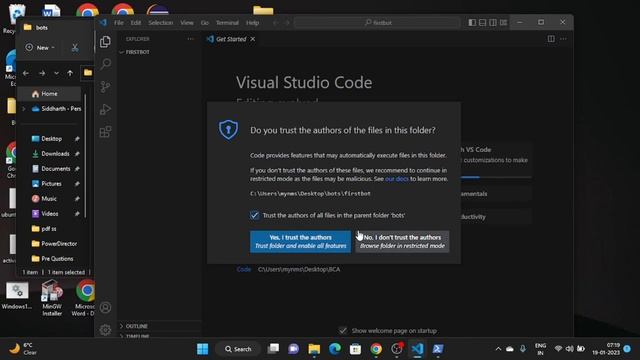Screen dimensions: 640x360
Task: Click the Cut icon in File Explorer
Action: point(75,48)
